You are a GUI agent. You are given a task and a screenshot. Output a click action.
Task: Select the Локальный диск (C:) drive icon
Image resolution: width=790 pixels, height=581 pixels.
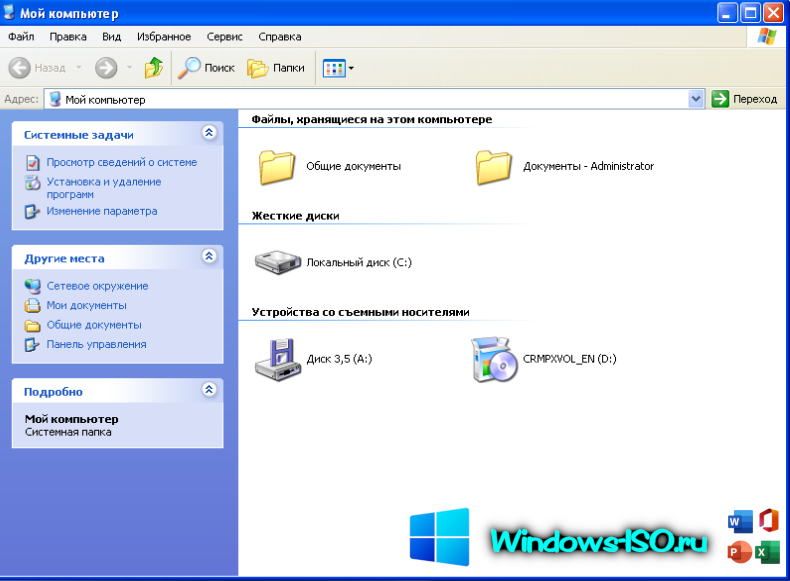click(278, 262)
